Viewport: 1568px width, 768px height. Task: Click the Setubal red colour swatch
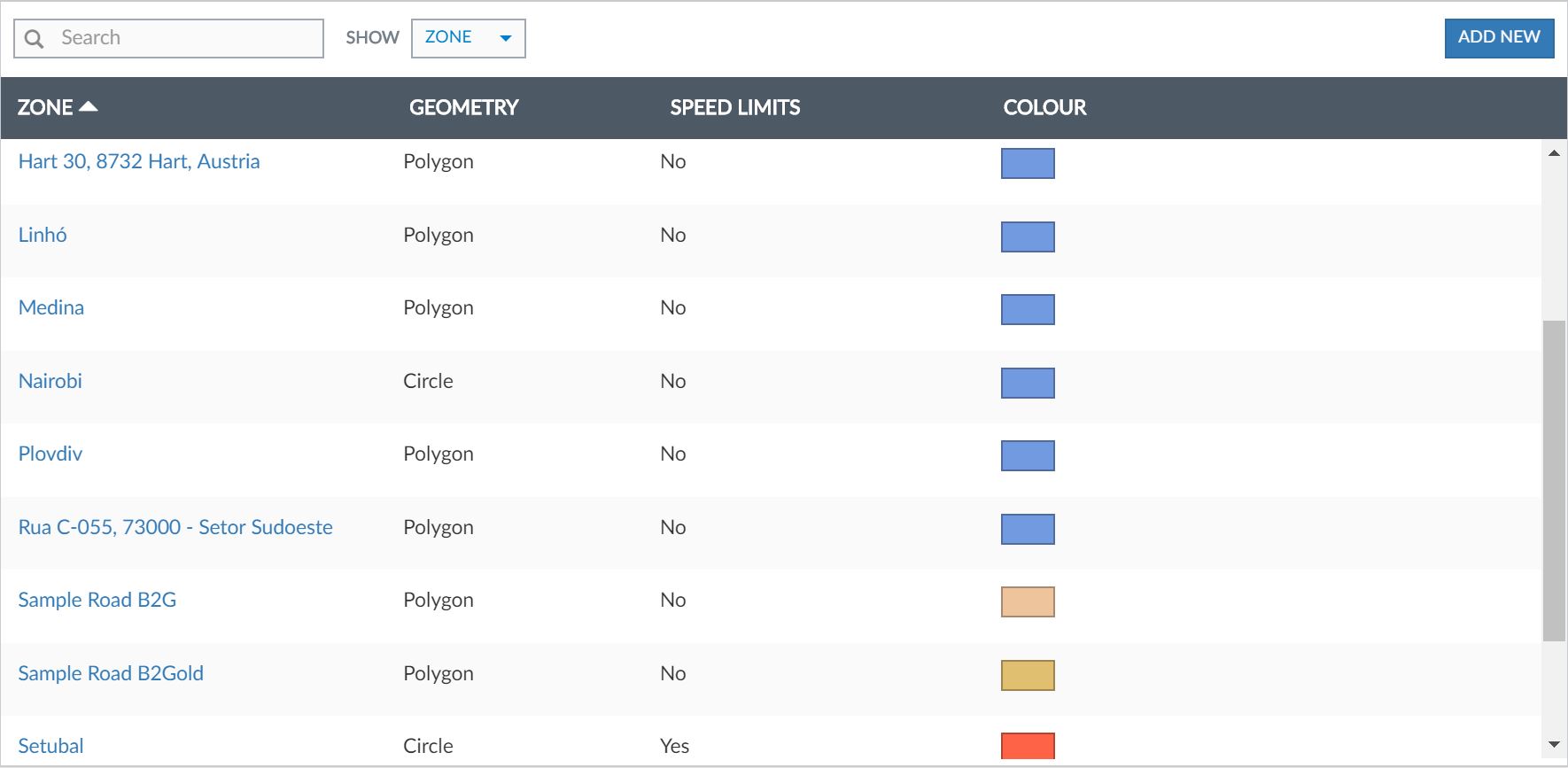point(1028,746)
